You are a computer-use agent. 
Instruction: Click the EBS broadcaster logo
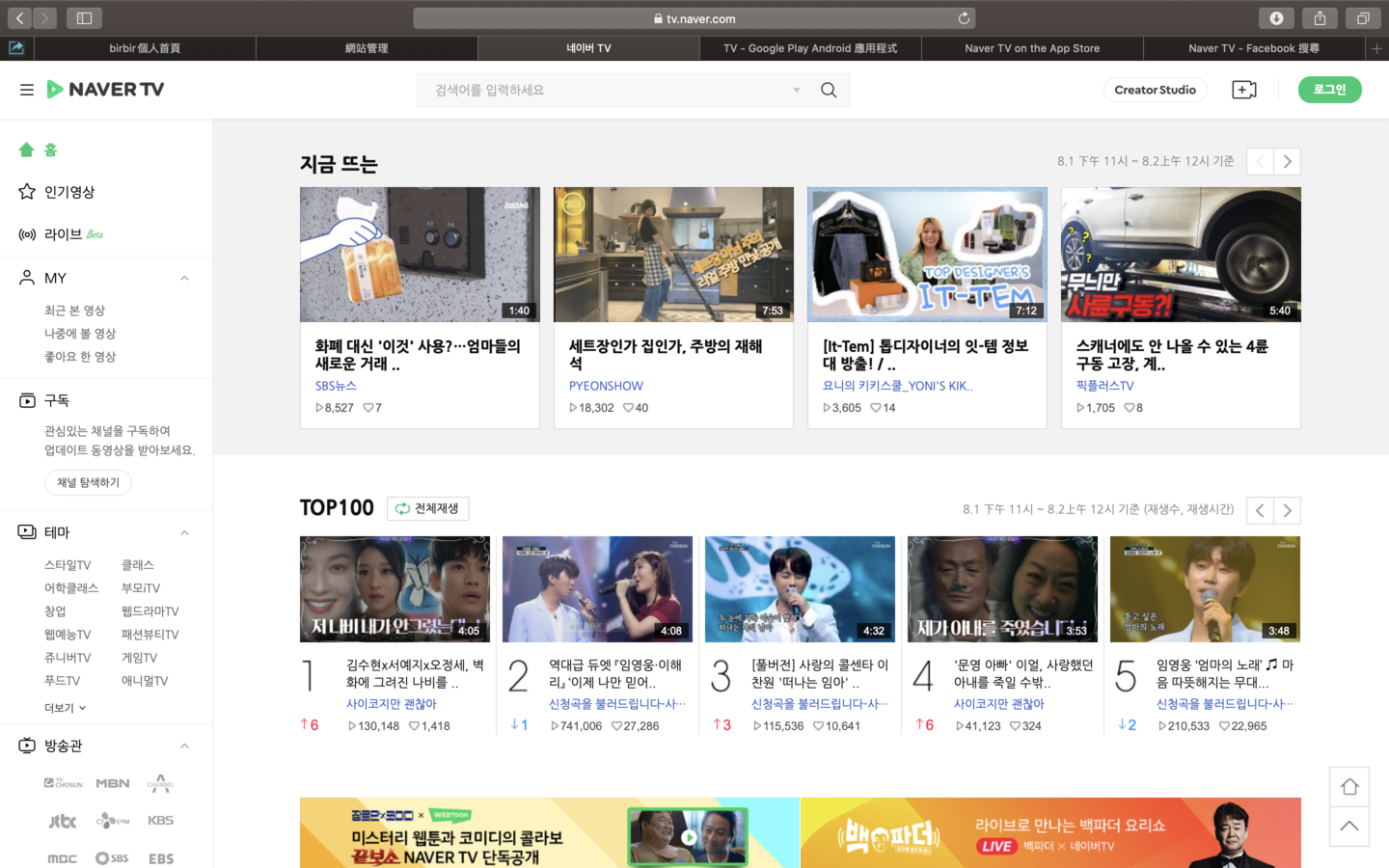coord(161,858)
